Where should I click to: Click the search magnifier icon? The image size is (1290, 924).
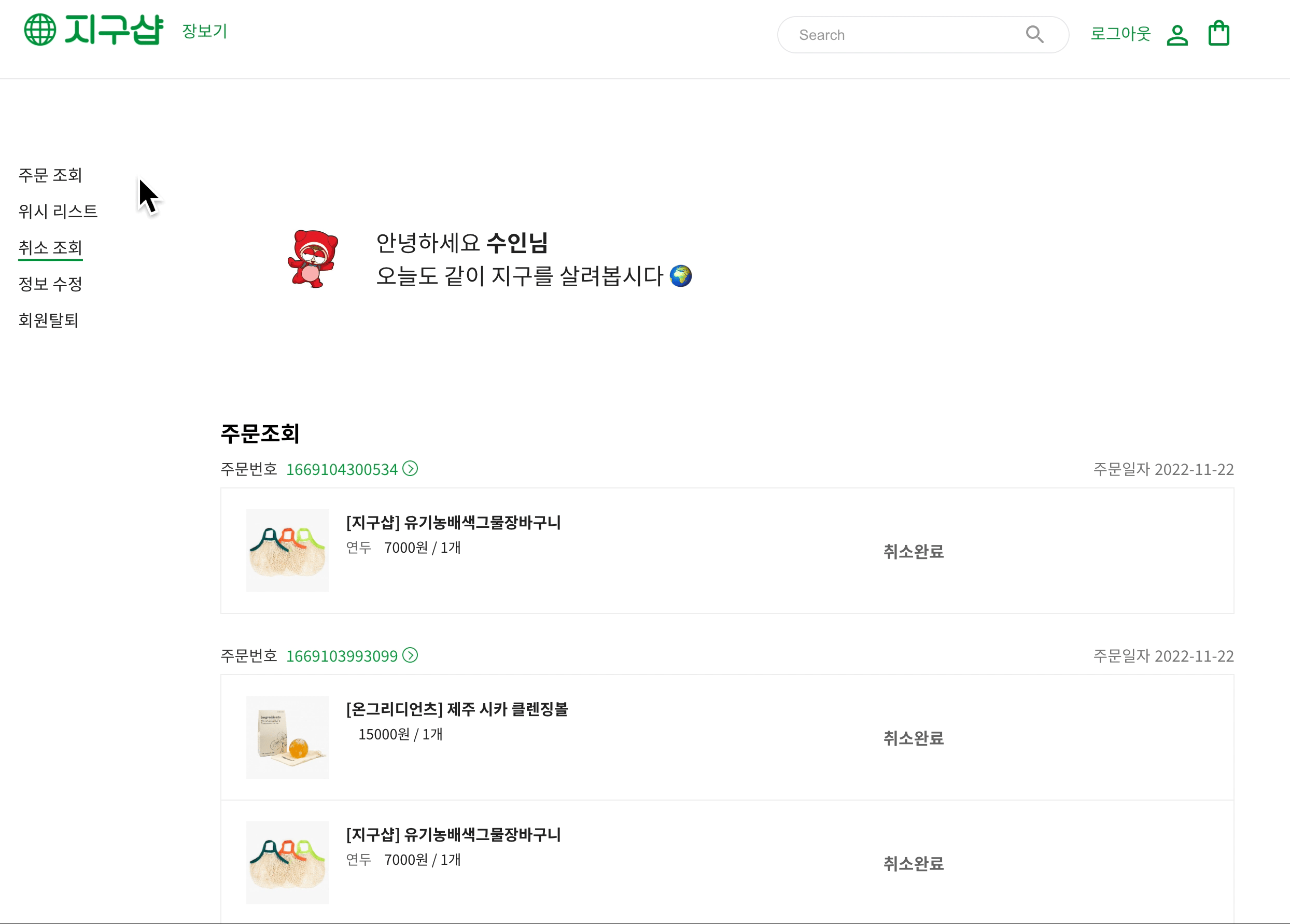tap(1034, 35)
